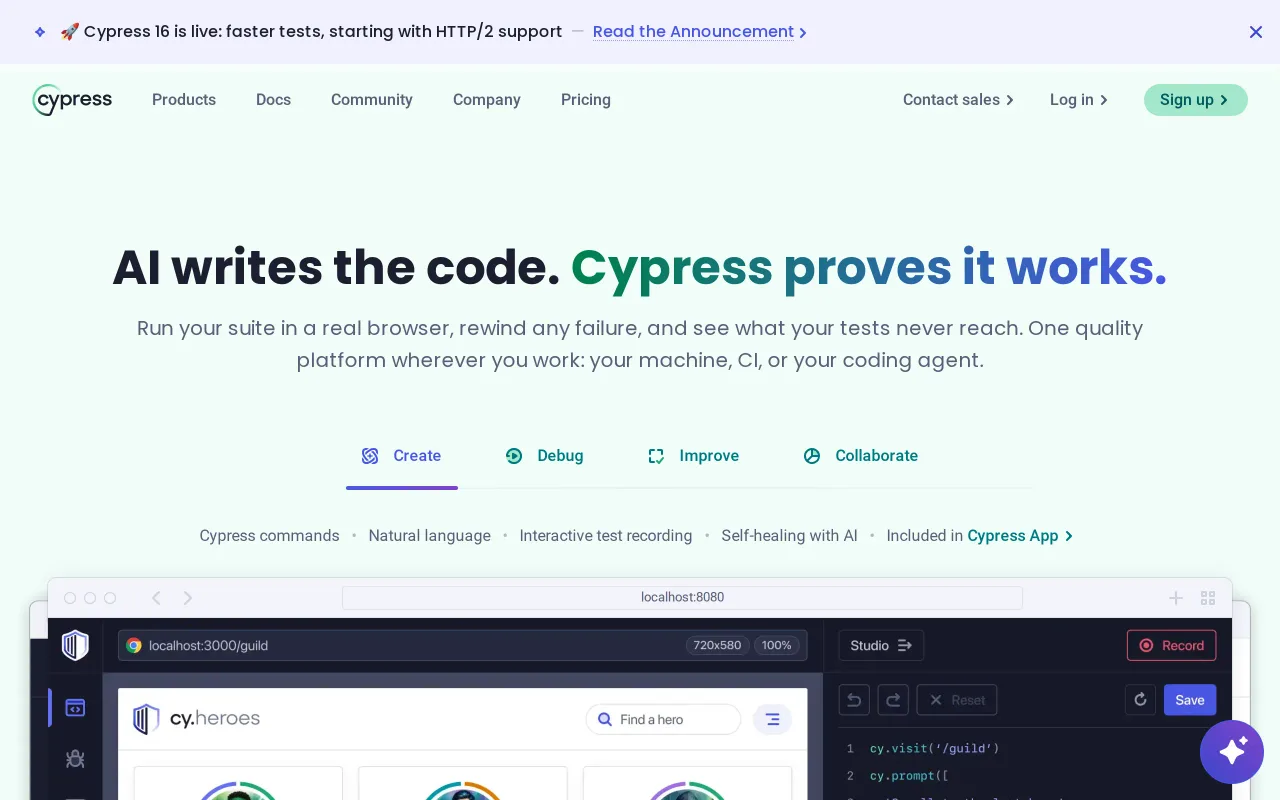
Task: Open the Cypress App link
Action: click(x=1020, y=536)
